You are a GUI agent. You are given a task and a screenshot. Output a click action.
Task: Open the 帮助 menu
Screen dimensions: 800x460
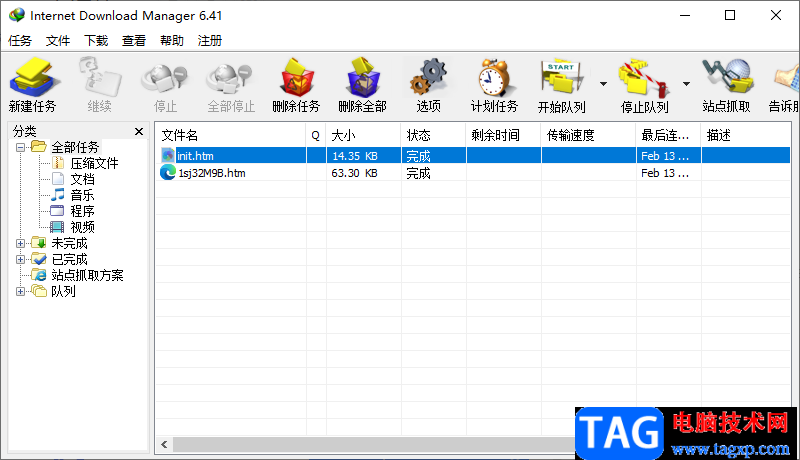pos(171,40)
